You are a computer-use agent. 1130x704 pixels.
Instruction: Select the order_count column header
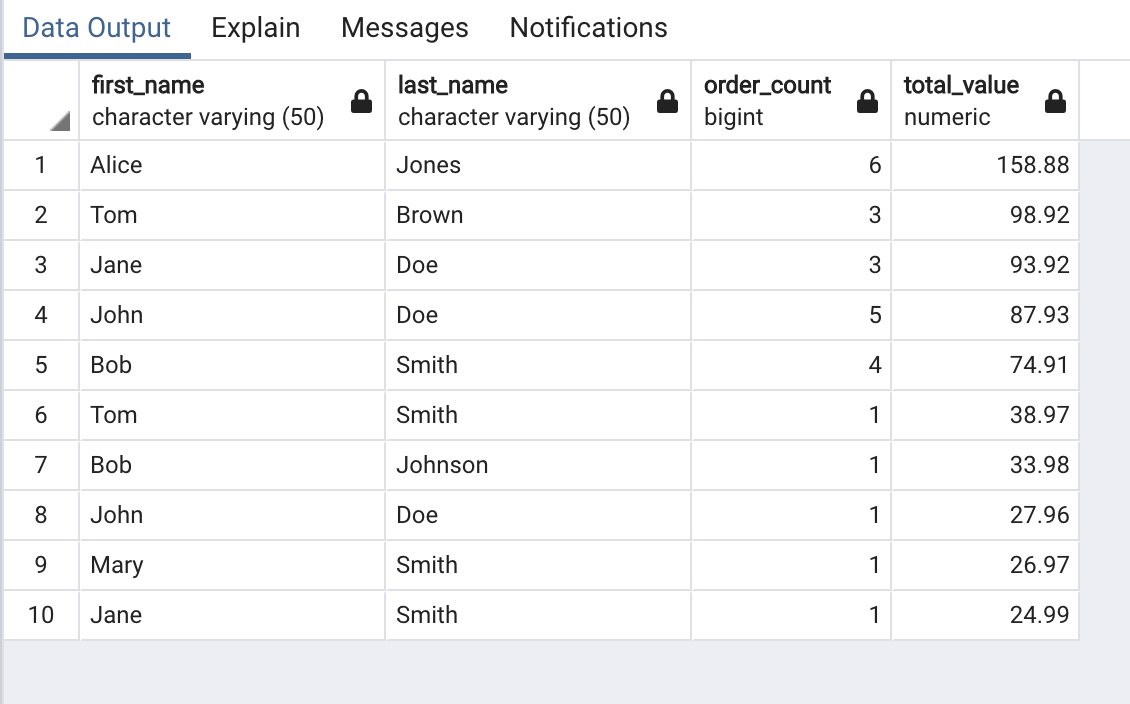click(x=791, y=101)
